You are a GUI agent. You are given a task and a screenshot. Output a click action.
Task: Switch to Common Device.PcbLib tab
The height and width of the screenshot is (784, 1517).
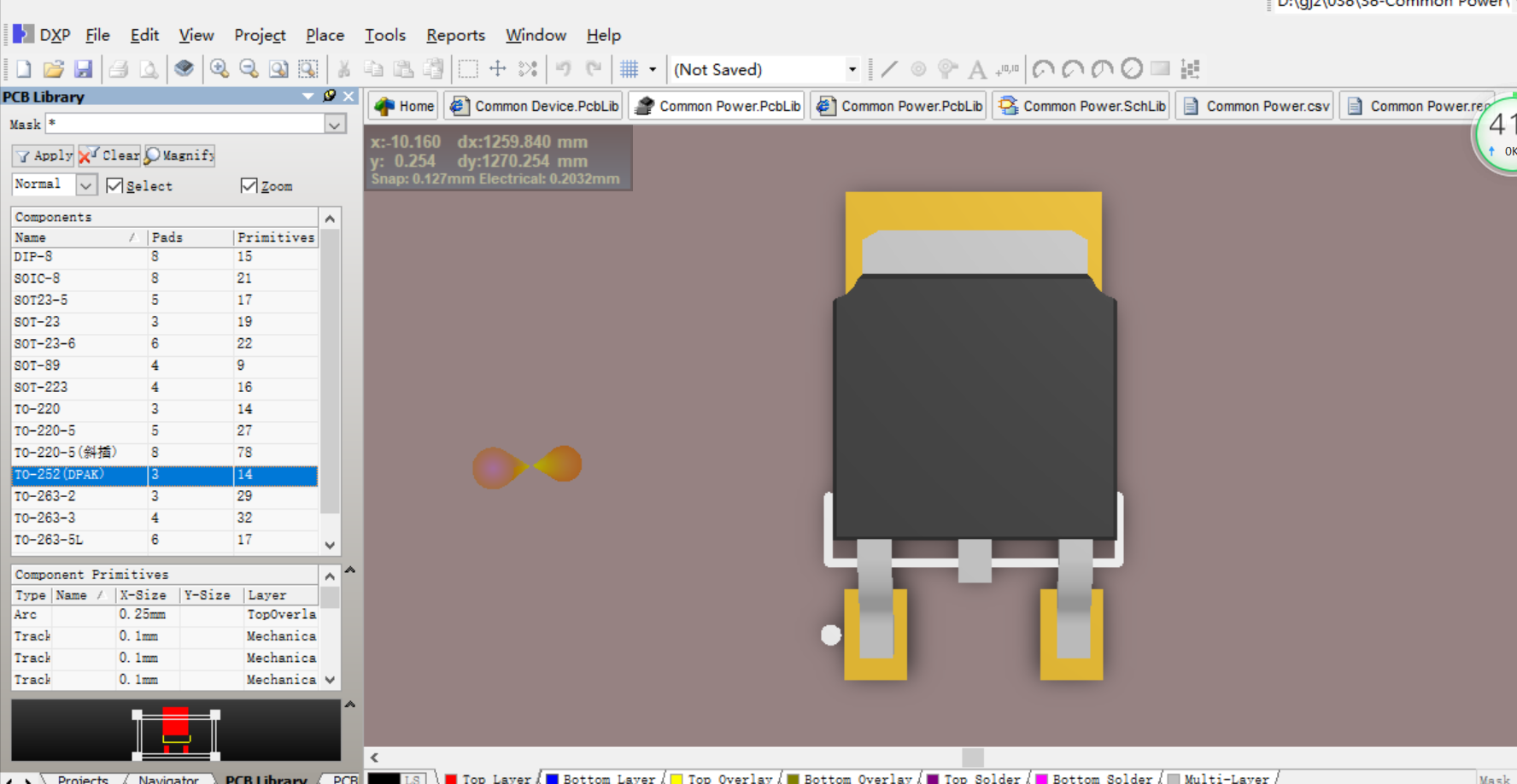(534, 106)
